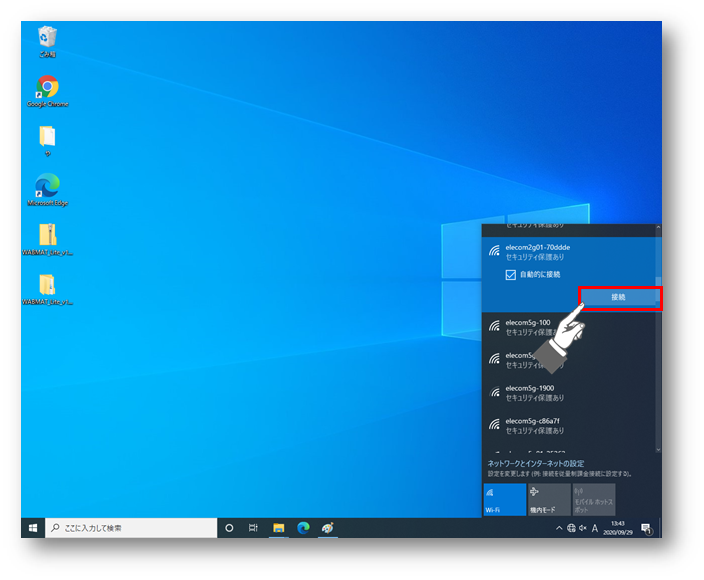Select the Microsoft Edge desktop shortcut
Screen dimensions: 704x580
(47, 189)
